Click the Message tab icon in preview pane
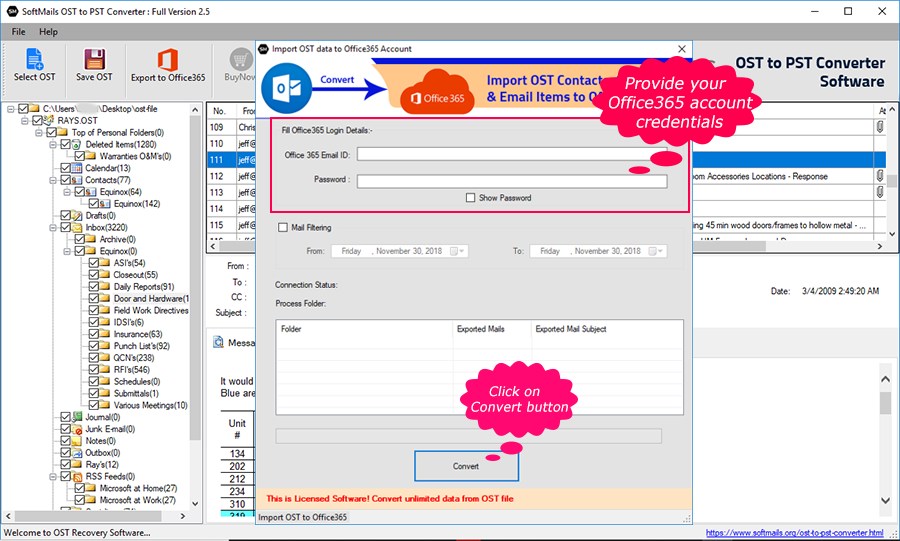The height and width of the screenshot is (541, 900). pyautogui.click(x=218, y=342)
